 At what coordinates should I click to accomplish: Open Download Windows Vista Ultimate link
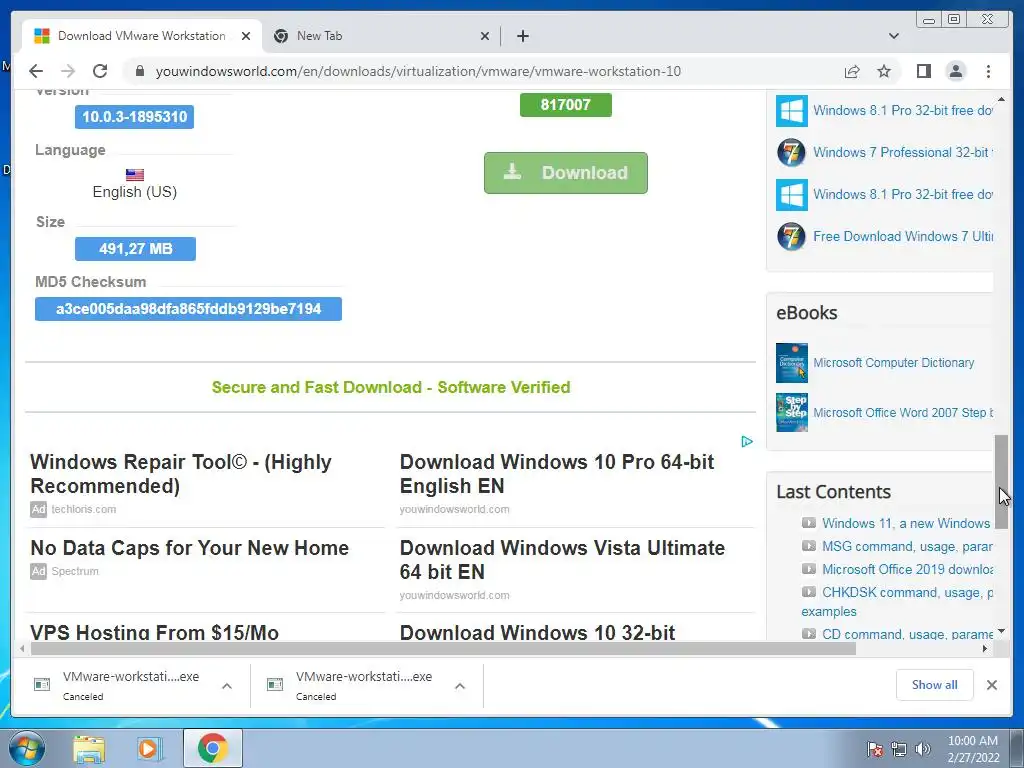562,560
